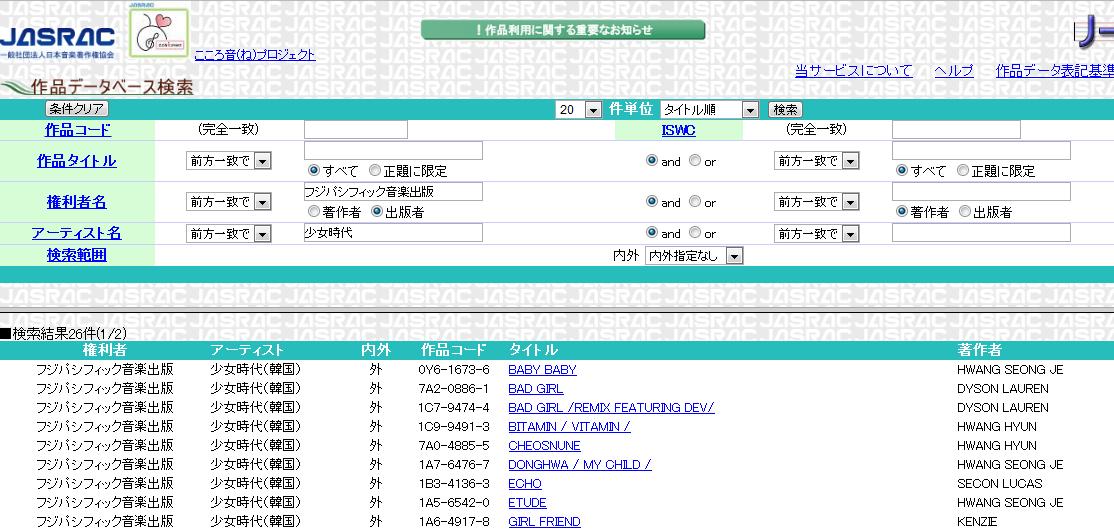Click the JASRAC logo

coord(58,41)
